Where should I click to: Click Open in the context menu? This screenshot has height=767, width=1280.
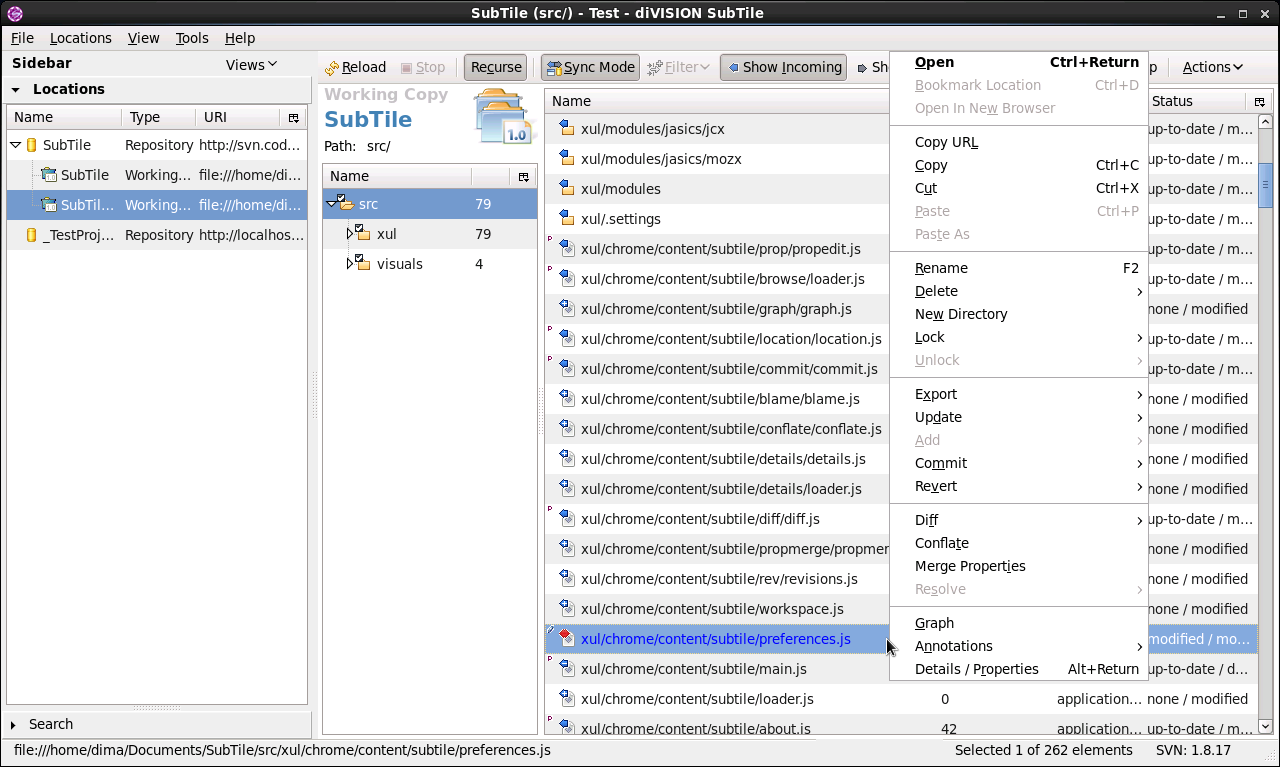pyautogui.click(x=934, y=62)
